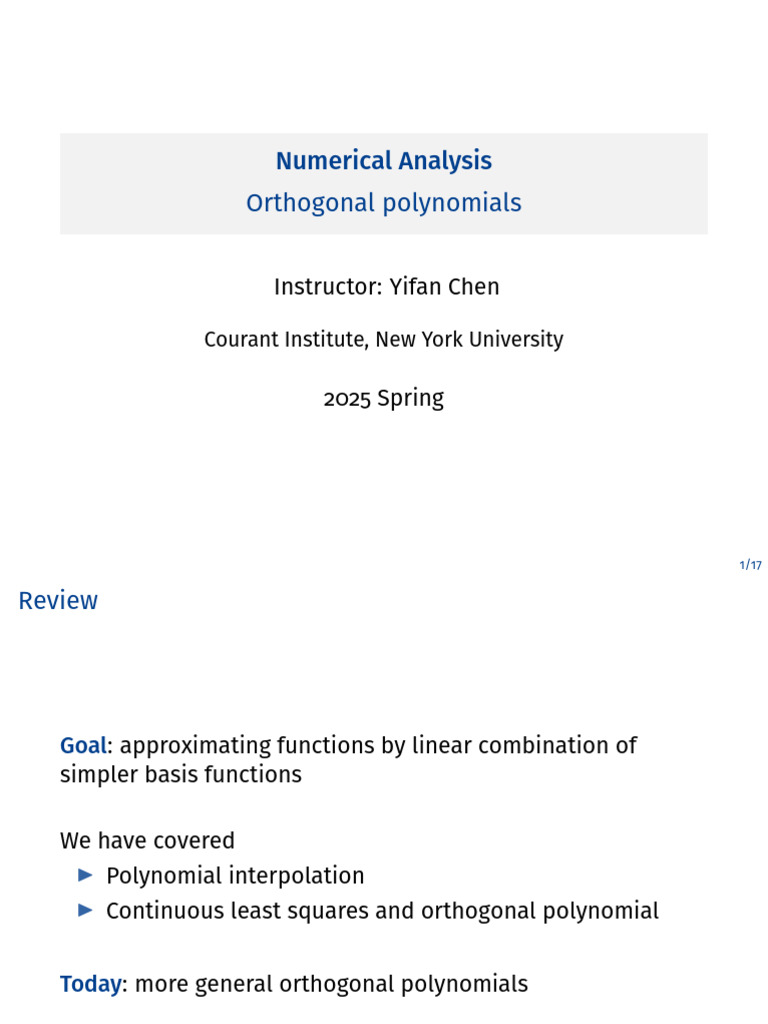Select the "We have covered" line

(147, 840)
